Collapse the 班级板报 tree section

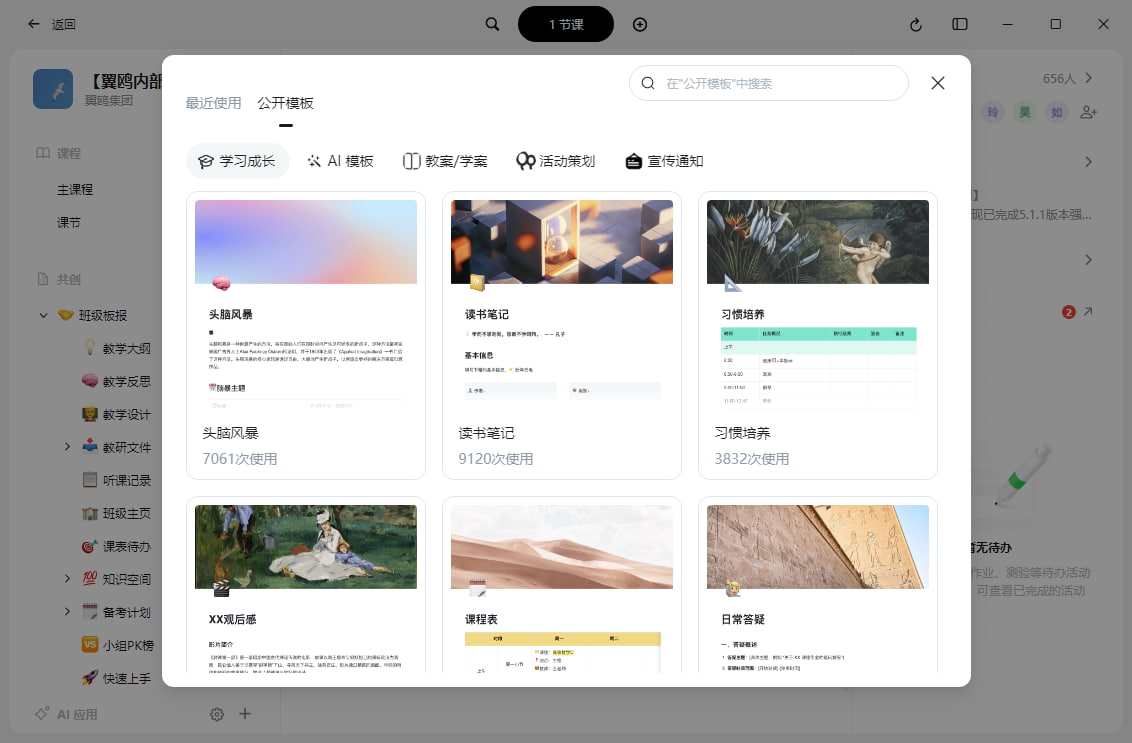(x=43, y=316)
